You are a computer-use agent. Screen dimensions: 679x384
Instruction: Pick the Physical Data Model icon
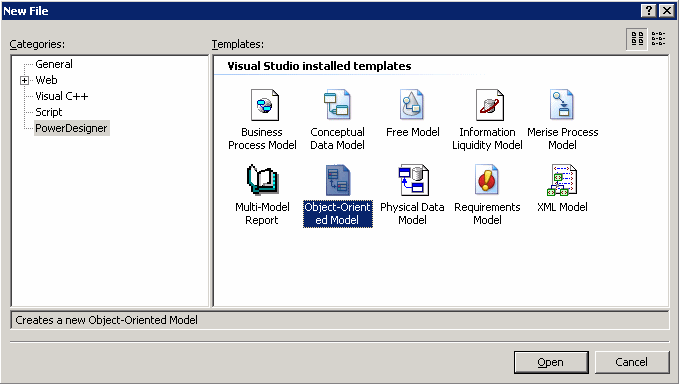413,180
